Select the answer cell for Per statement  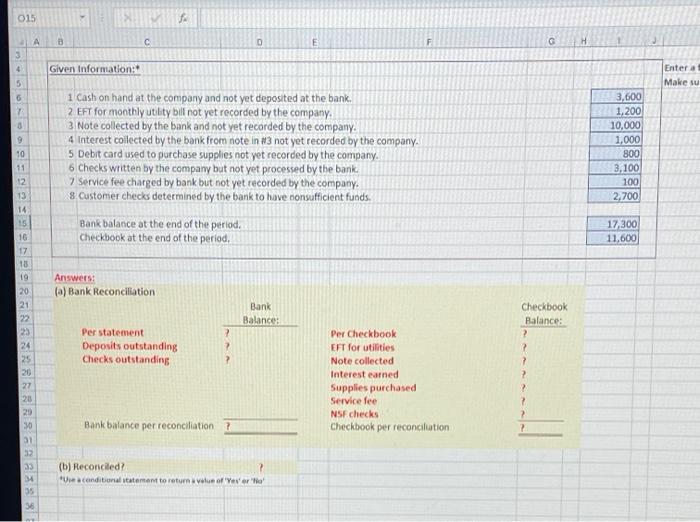point(260,333)
